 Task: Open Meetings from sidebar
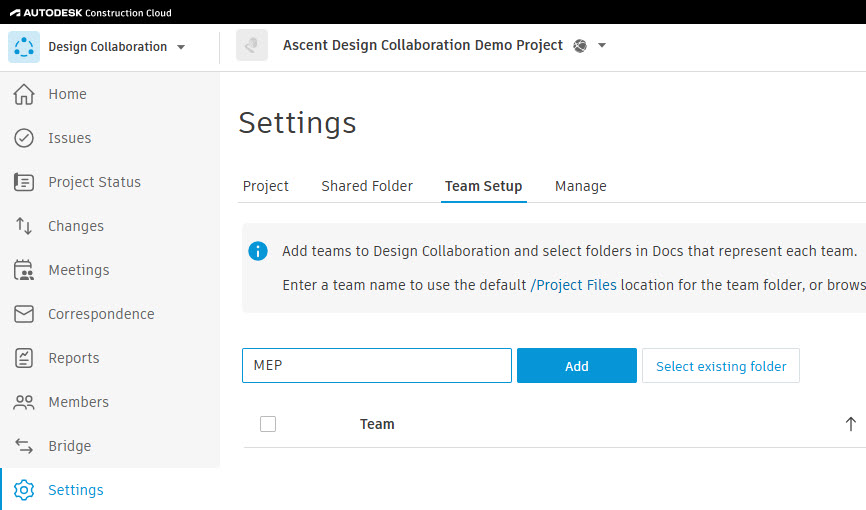tap(79, 270)
